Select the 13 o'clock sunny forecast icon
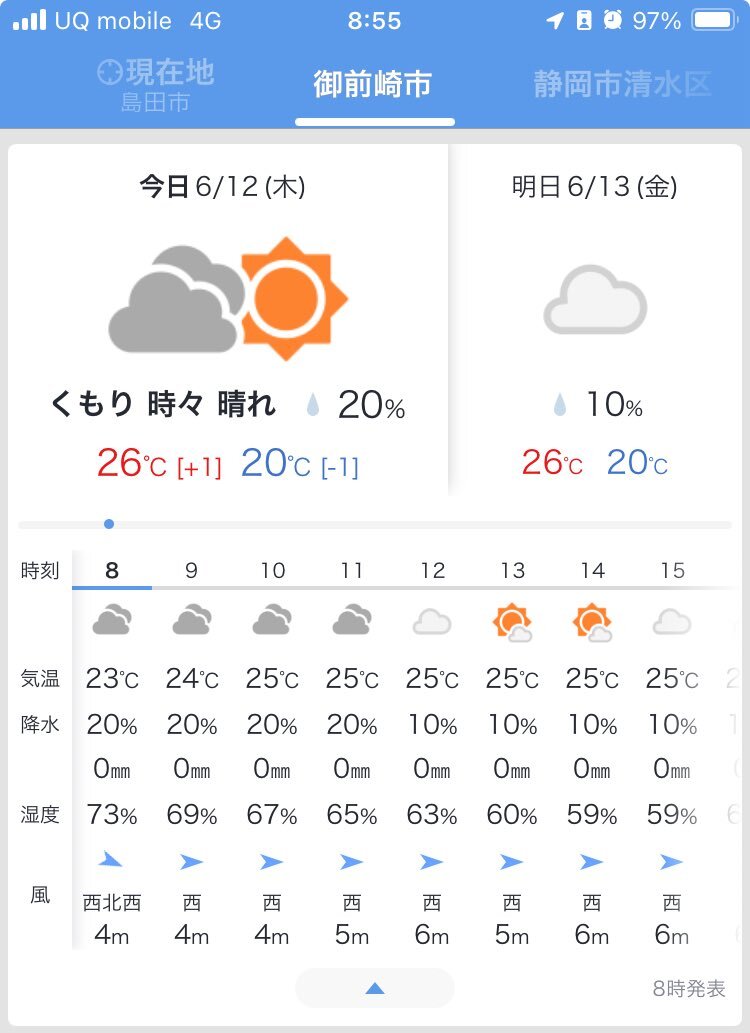Viewport: 750px width, 1033px height. coord(512,622)
